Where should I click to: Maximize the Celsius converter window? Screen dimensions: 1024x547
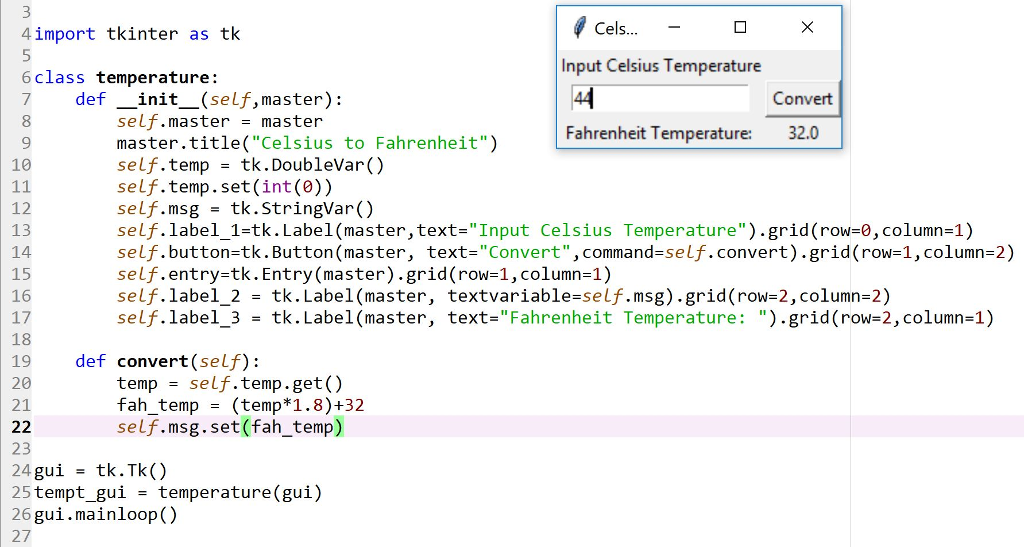[740, 27]
